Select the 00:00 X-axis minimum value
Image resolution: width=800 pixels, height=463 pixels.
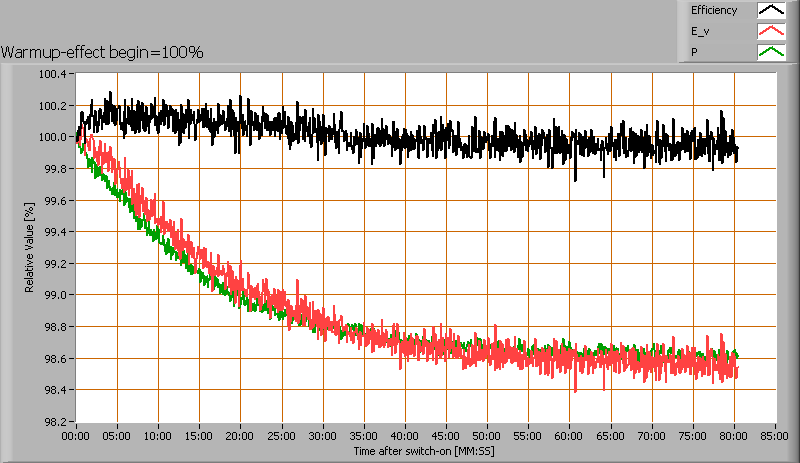tap(76, 437)
